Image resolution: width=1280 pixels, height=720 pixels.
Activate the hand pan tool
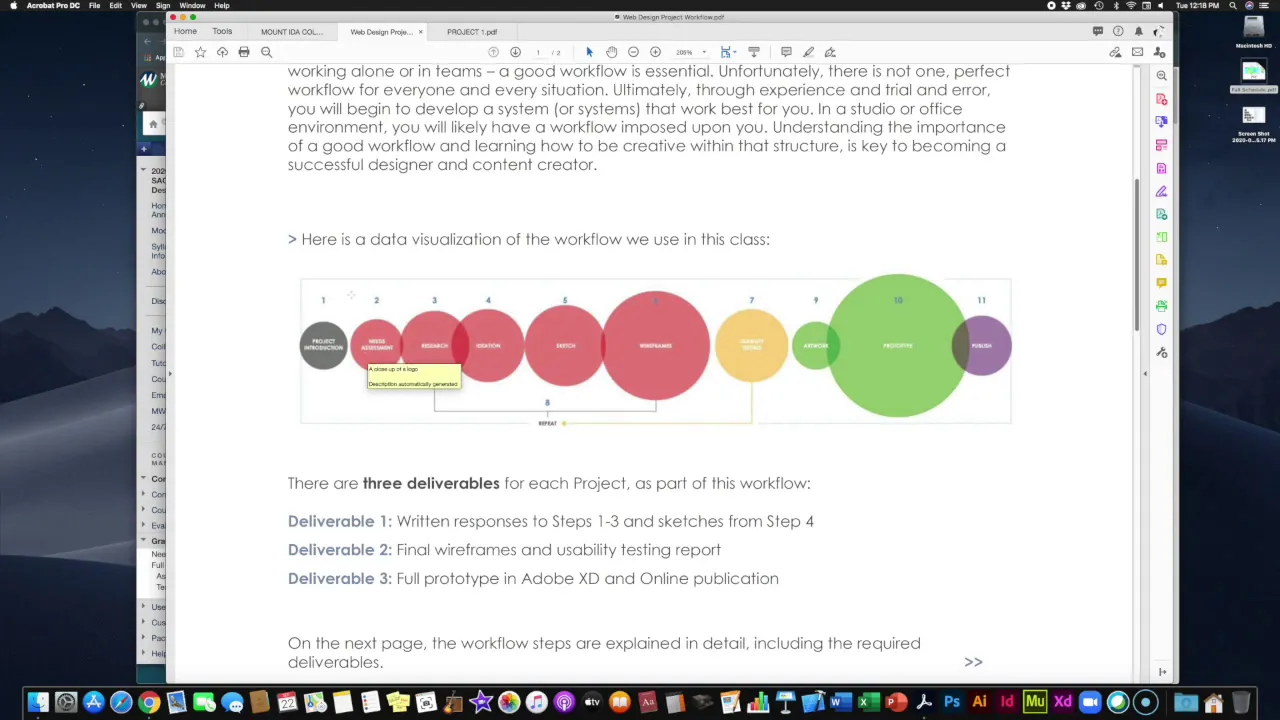coord(611,52)
